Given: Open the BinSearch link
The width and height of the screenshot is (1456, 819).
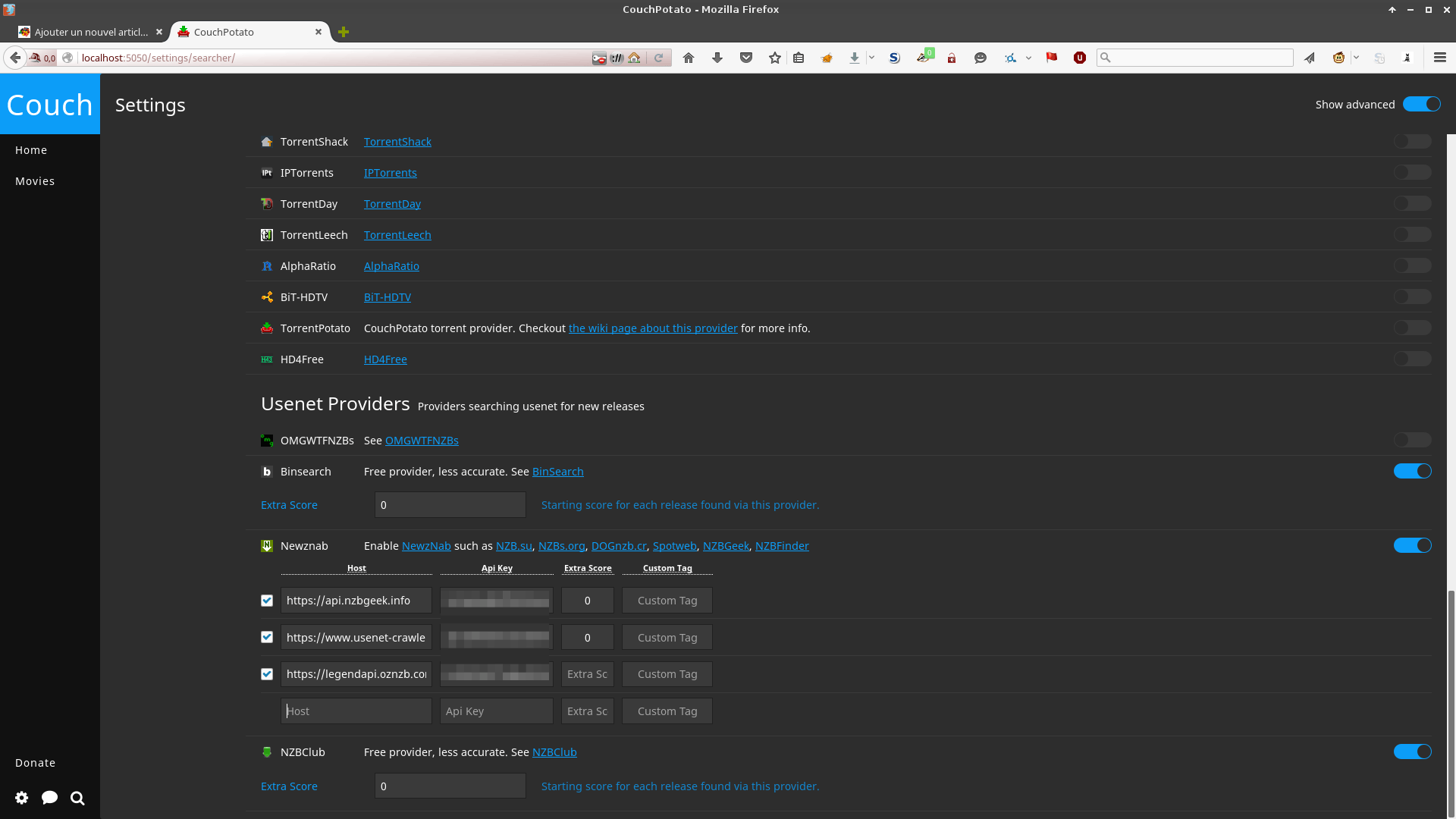Looking at the screenshot, I should (557, 472).
